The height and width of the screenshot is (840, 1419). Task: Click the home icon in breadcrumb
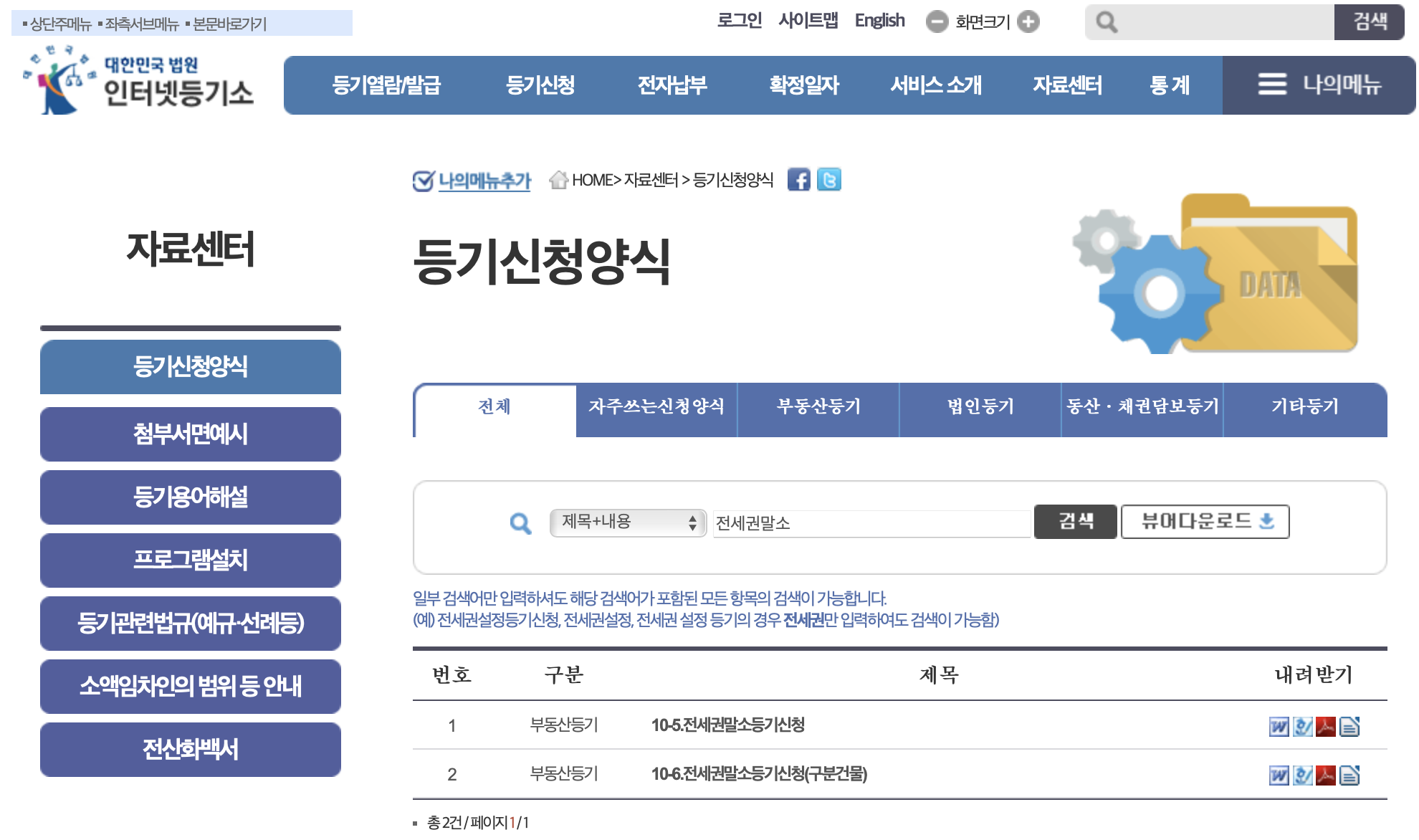tap(558, 179)
